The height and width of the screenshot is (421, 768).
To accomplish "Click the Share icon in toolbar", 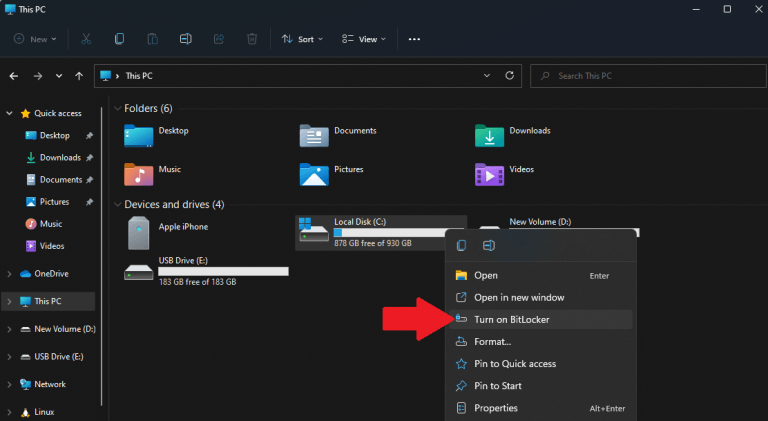I will tap(219, 39).
